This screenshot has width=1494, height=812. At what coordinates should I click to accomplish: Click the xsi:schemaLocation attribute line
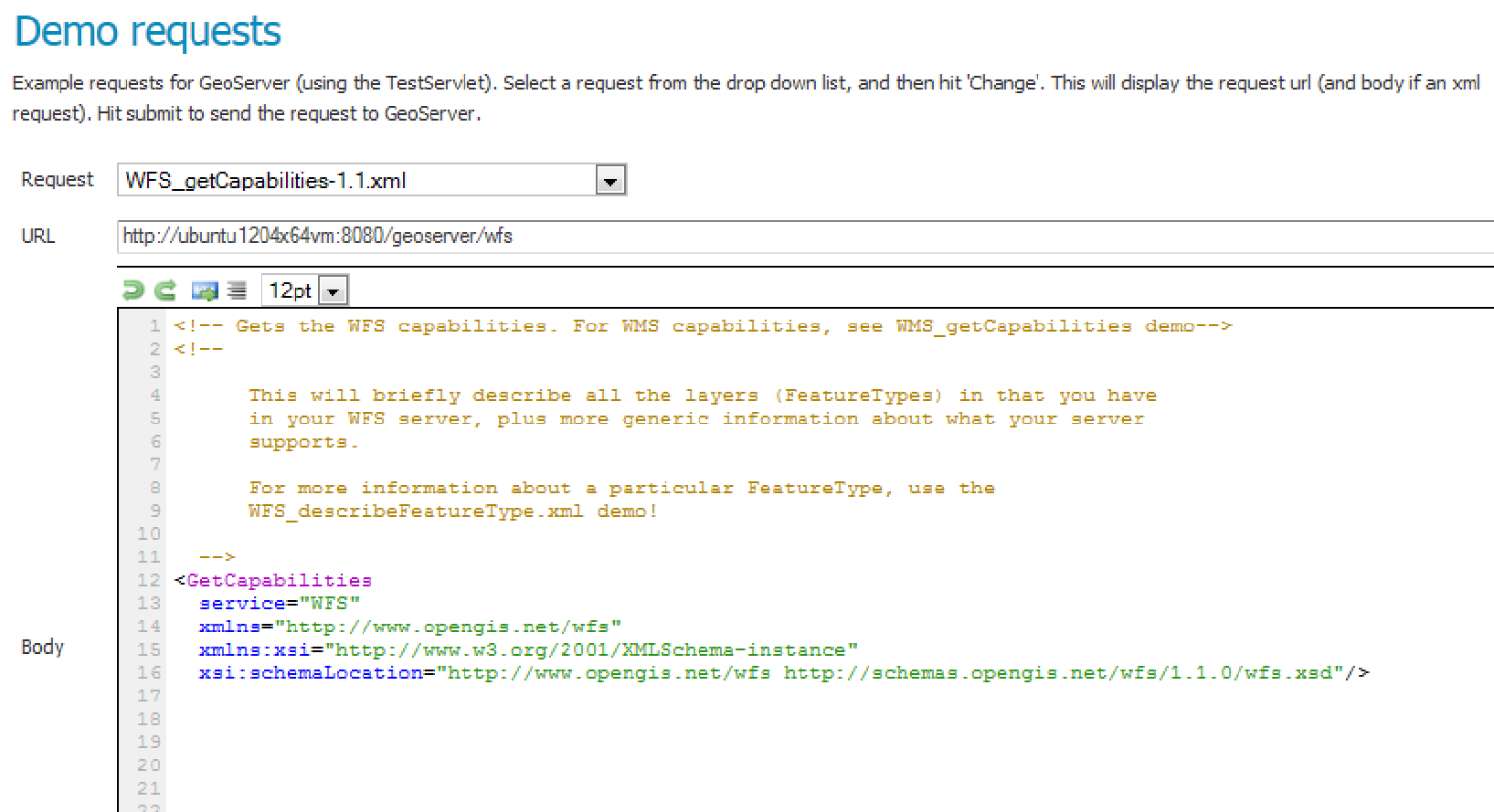click(x=784, y=673)
